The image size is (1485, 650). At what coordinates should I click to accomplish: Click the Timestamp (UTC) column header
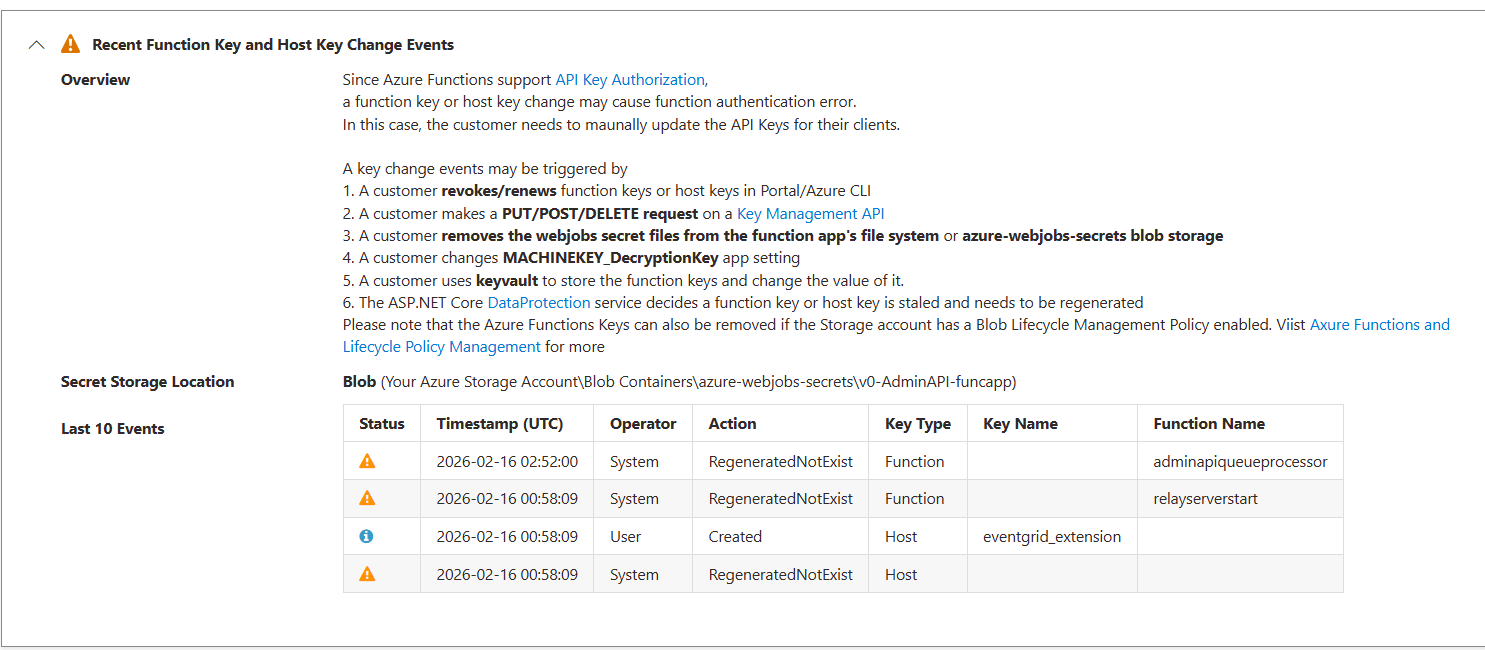(x=500, y=424)
